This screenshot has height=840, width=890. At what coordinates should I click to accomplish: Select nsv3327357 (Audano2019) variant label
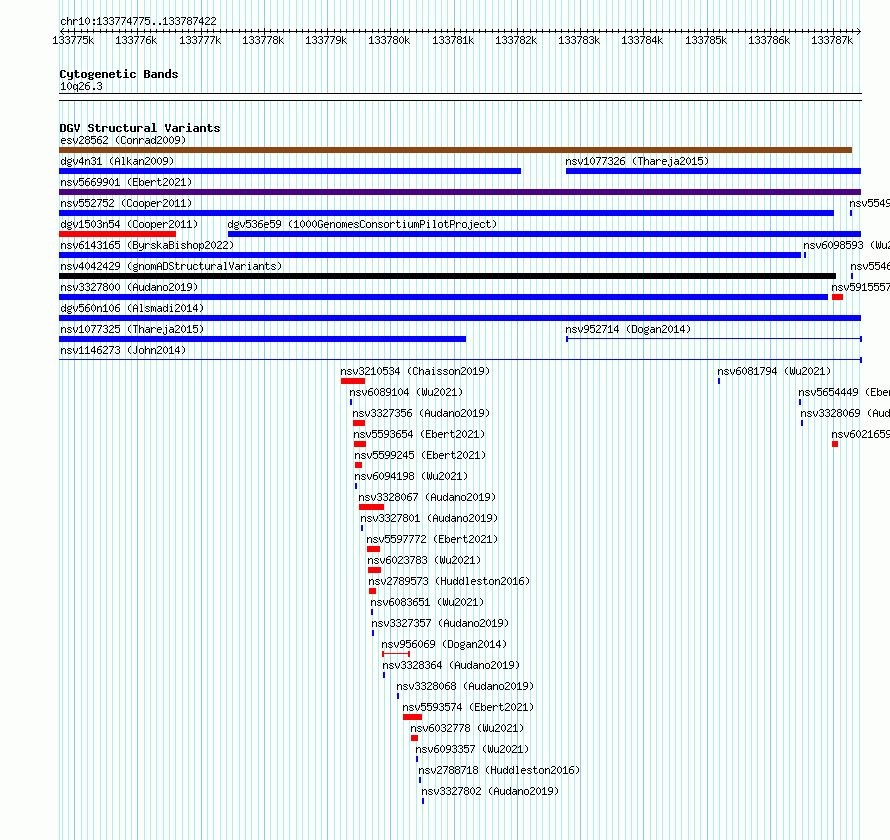pos(440,623)
